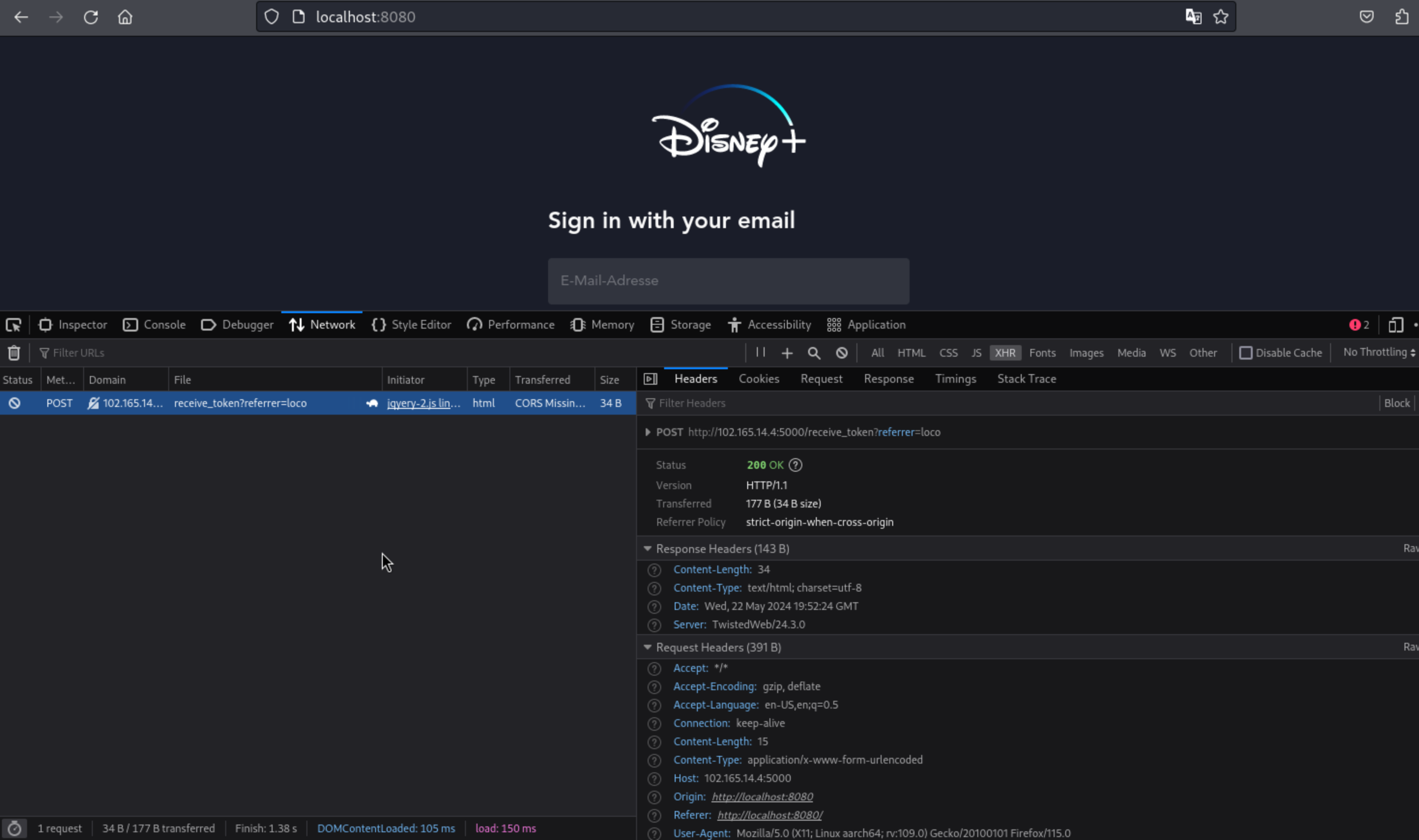The height and width of the screenshot is (840, 1419).
Task: Open the browser home page icon
Action: pyautogui.click(x=125, y=17)
